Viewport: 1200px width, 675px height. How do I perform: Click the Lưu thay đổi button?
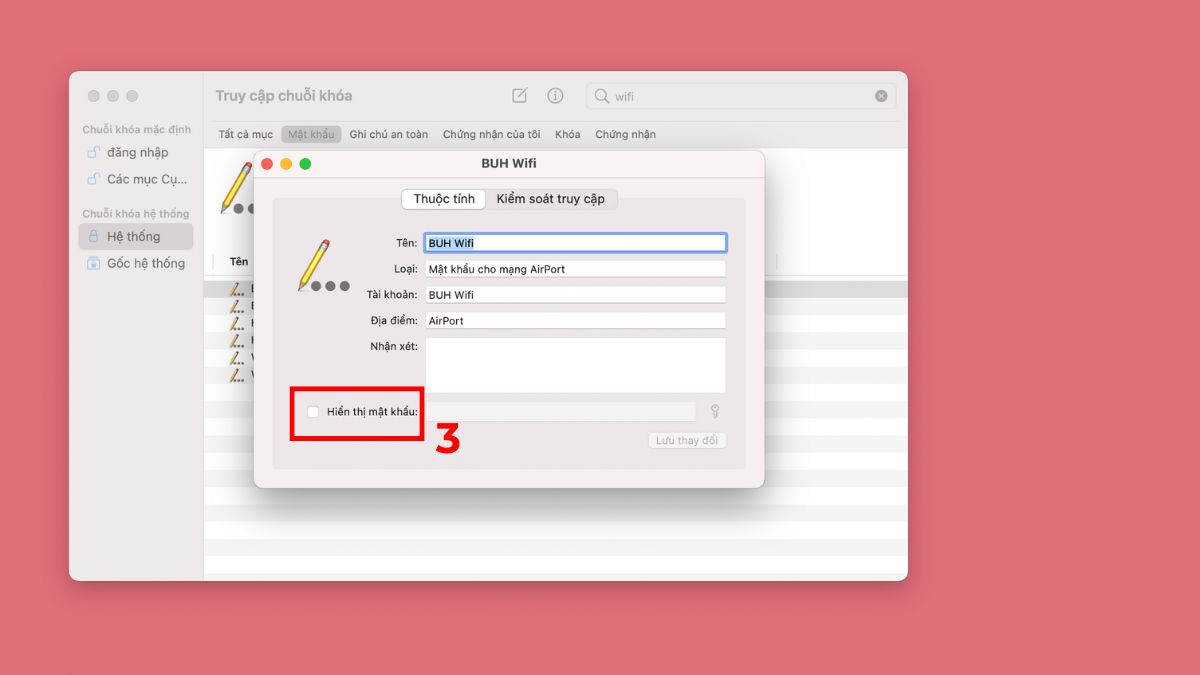tap(687, 440)
